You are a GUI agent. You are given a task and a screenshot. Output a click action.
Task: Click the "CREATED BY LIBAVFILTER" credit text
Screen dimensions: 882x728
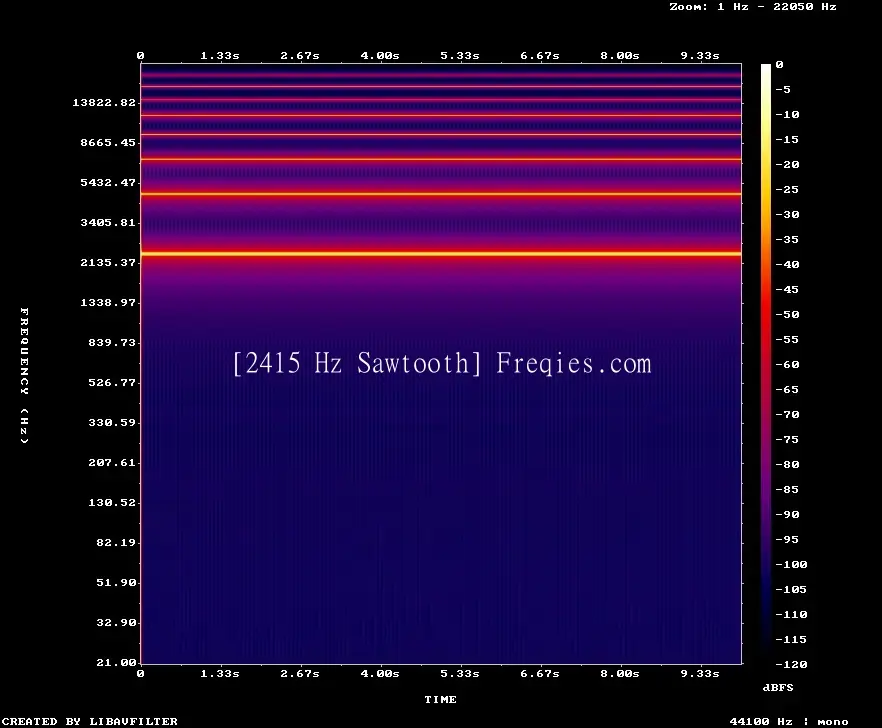tap(89, 721)
